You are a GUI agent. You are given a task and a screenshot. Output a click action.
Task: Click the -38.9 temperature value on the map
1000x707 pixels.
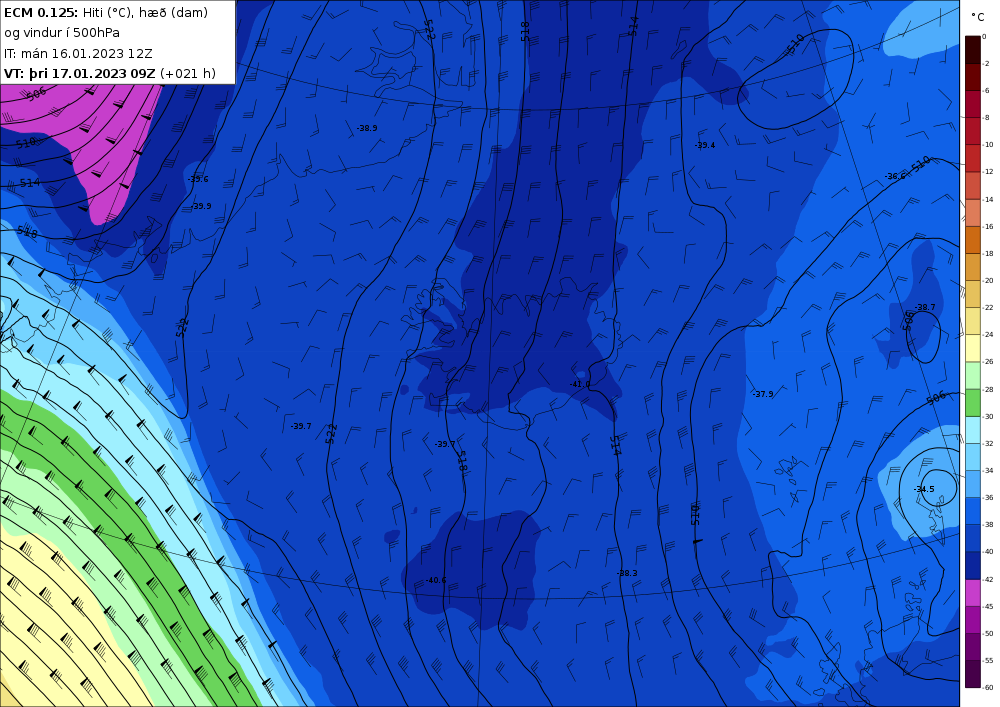point(367,128)
